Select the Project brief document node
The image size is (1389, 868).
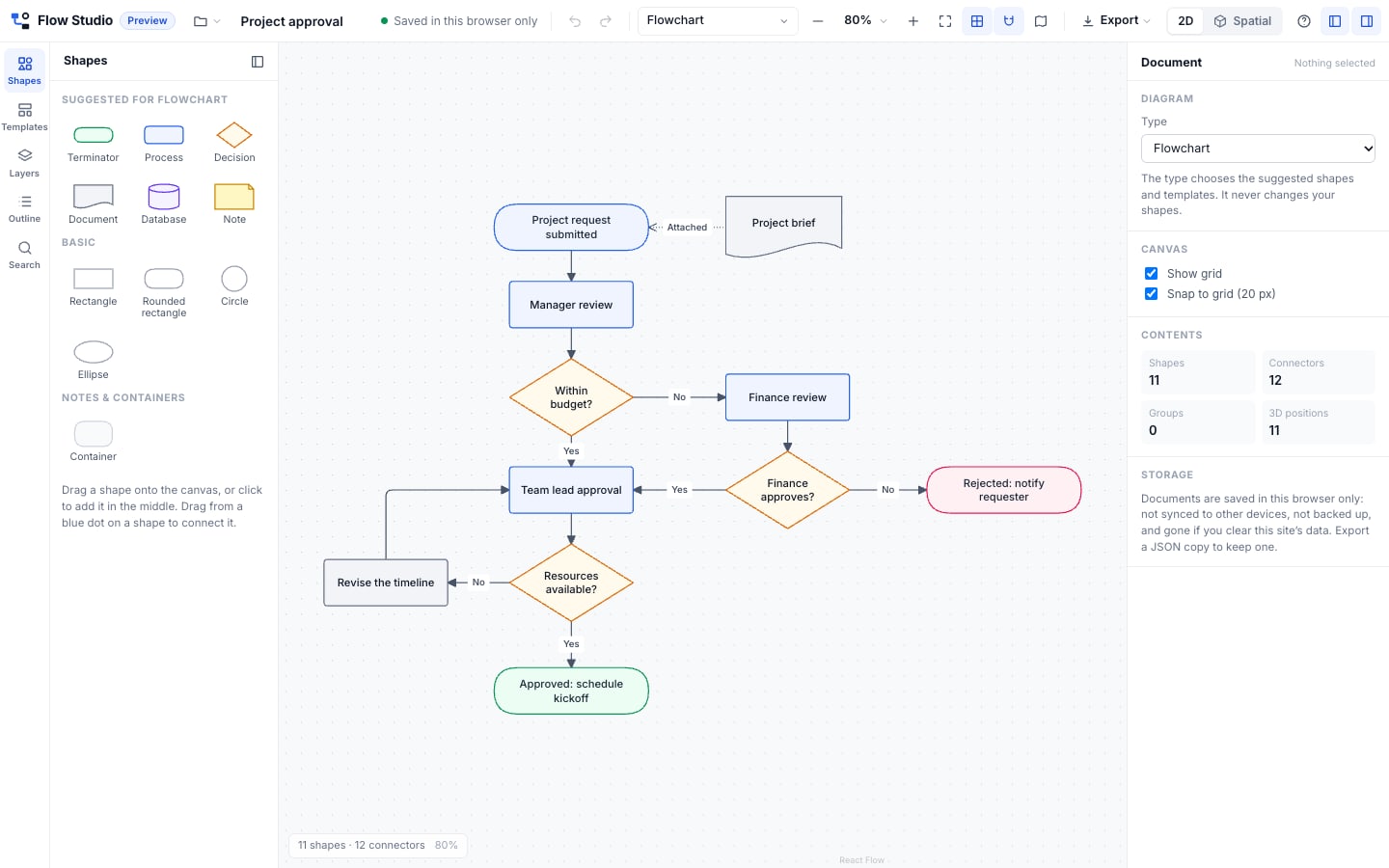tap(784, 226)
